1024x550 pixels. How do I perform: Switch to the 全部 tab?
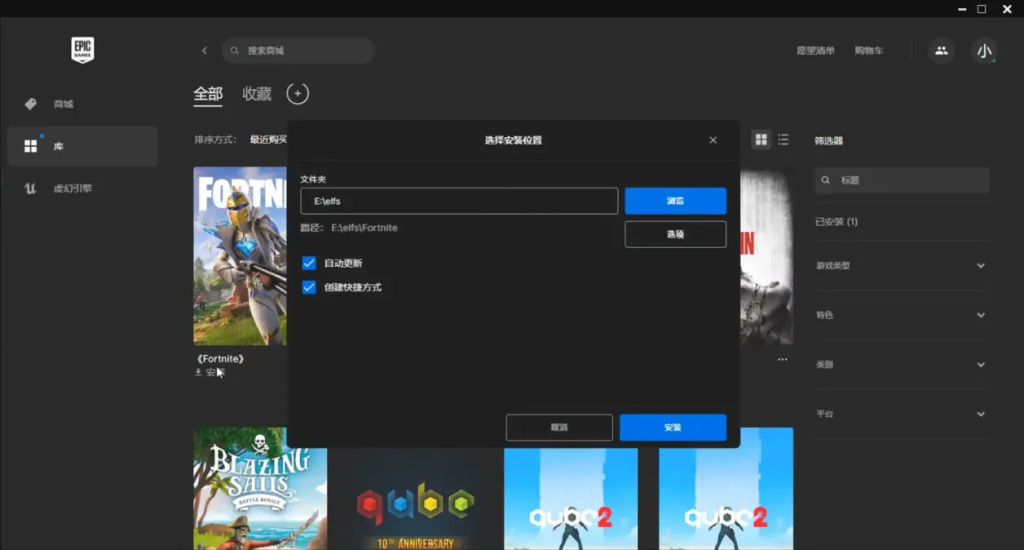click(x=208, y=94)
